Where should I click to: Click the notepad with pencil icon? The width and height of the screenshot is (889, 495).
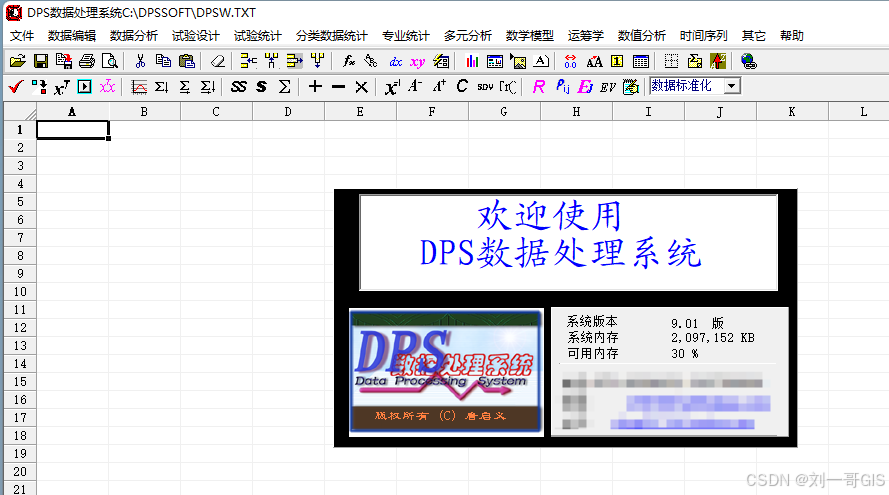(x=630, y=87)
